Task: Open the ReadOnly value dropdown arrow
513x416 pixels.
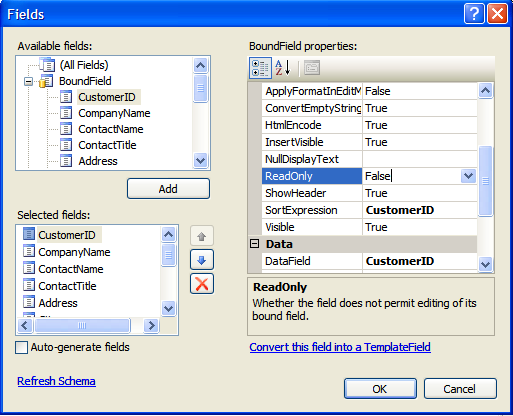Action: tap(468, 176)
